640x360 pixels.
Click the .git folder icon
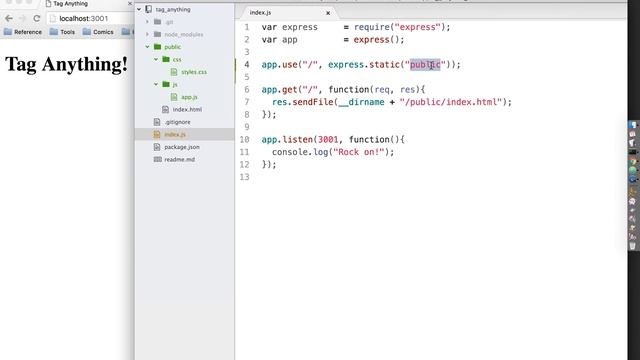point(158,22)
